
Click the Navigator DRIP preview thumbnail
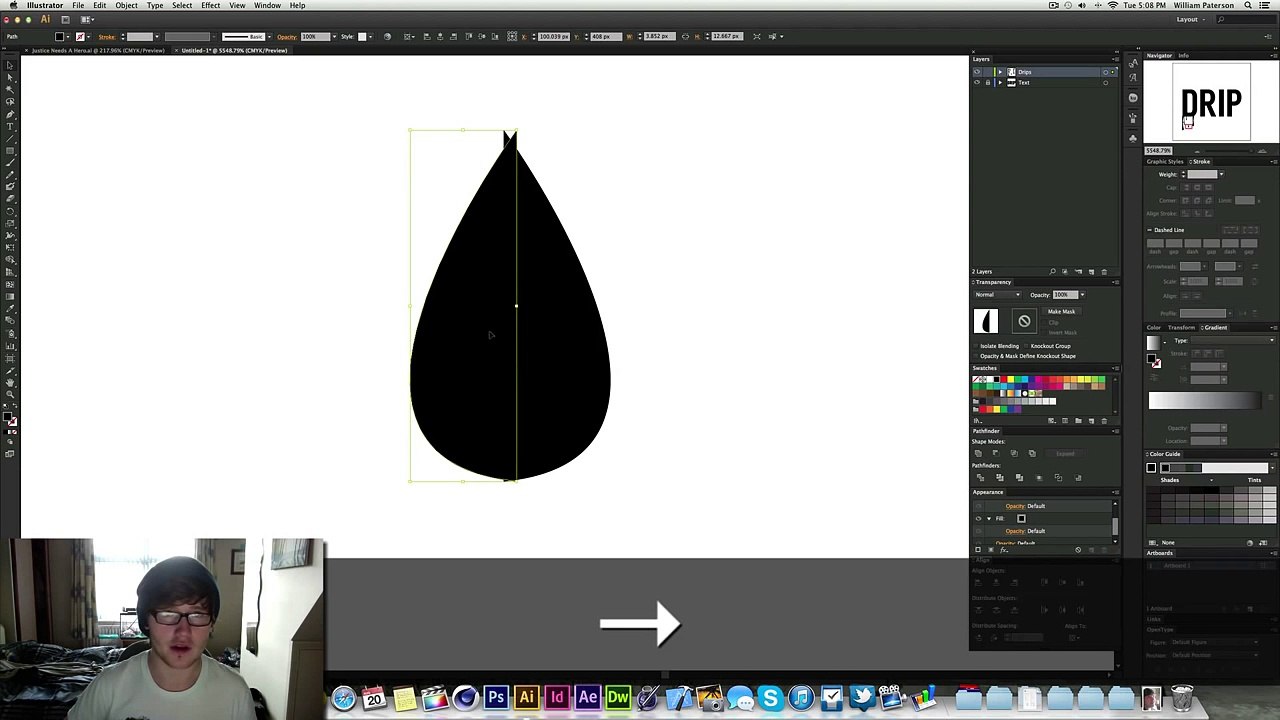point(1211,103)
